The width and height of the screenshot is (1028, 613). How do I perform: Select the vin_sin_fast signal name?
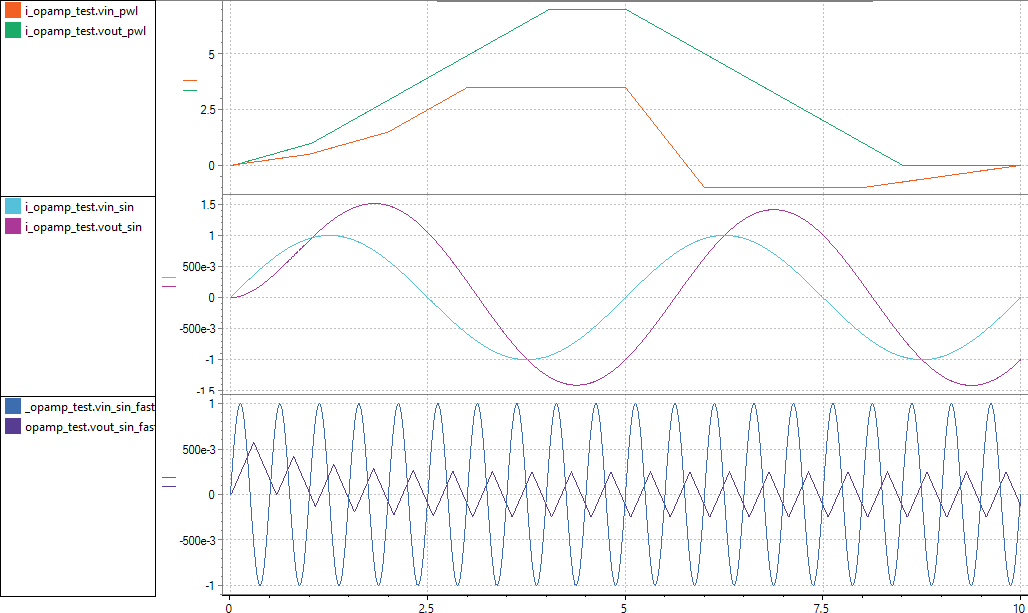click(x=89, y=407)
